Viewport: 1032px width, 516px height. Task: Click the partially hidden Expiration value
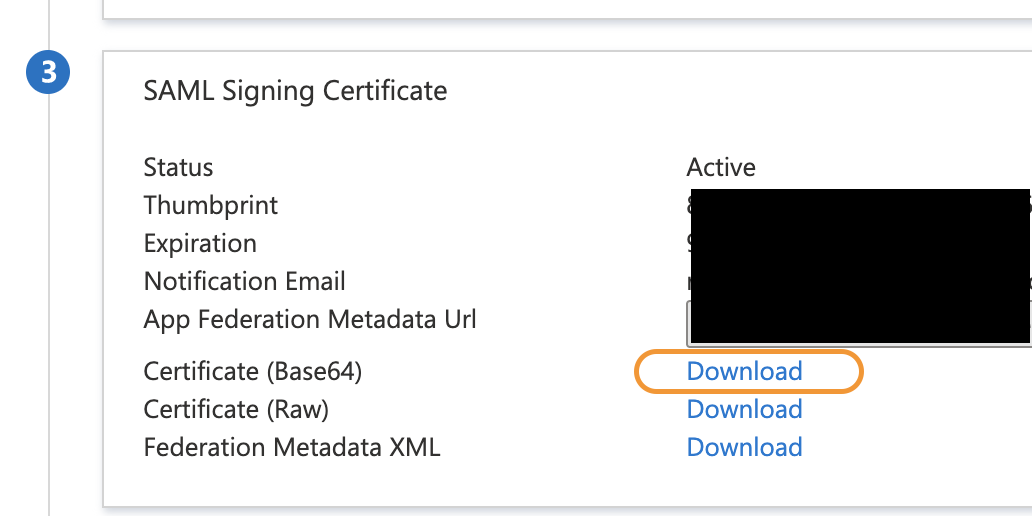[x=688, y=244]
